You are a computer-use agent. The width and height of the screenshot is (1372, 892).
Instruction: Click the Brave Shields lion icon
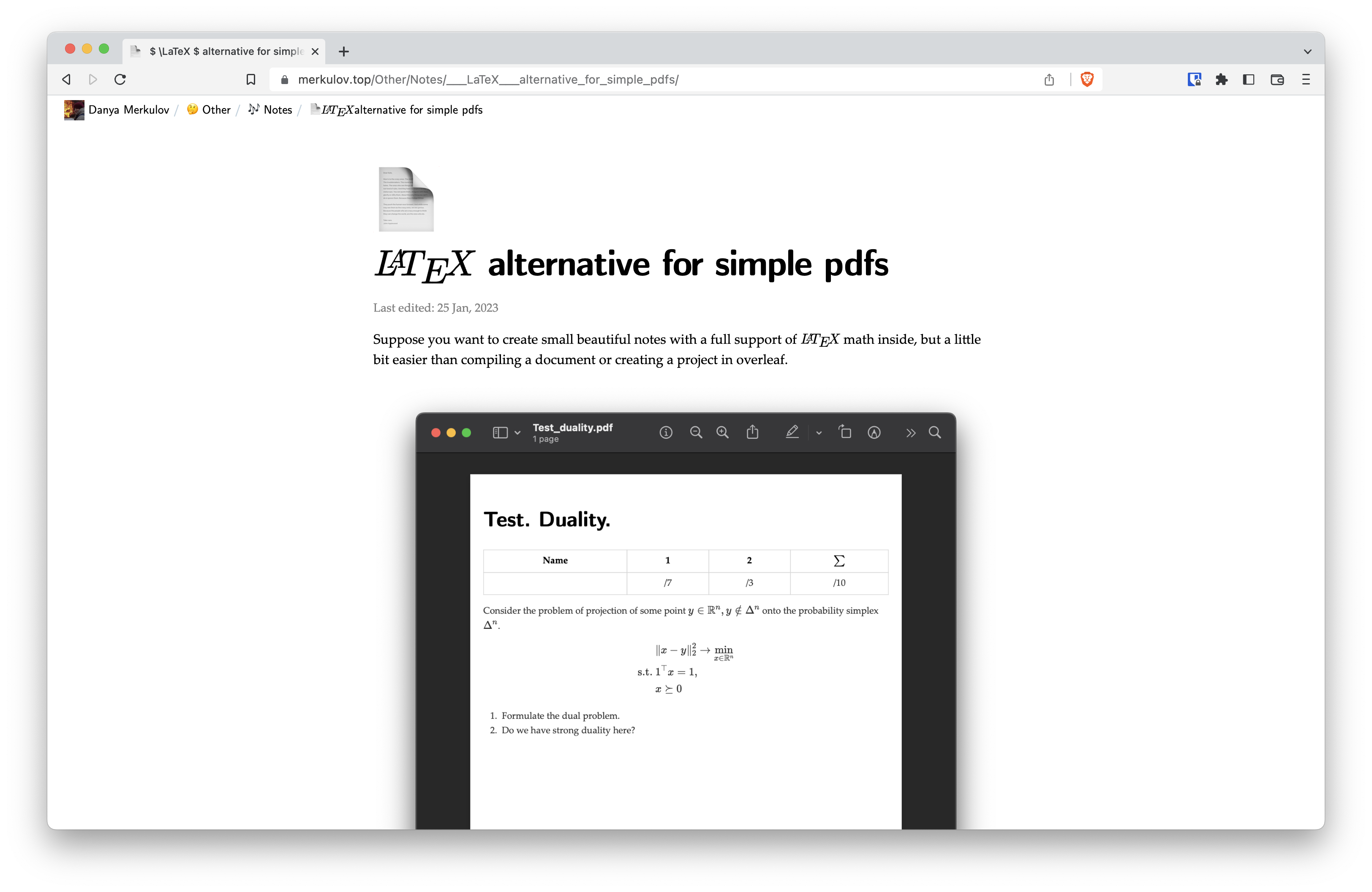(x=1086, y=79)
